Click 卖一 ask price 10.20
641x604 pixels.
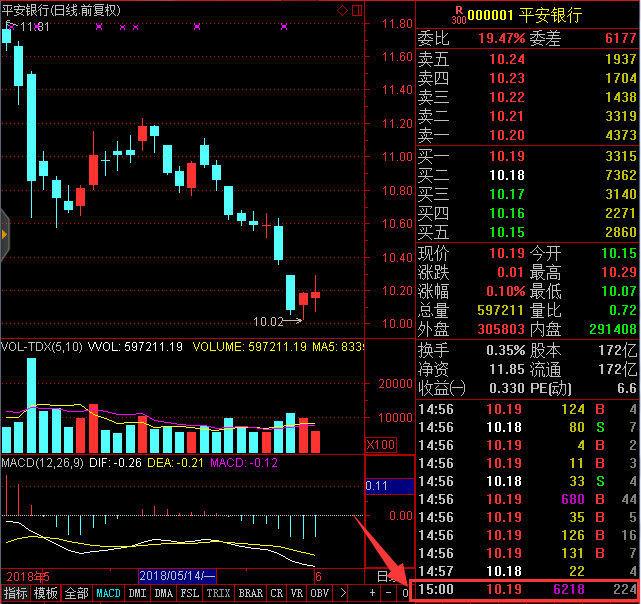507,135
